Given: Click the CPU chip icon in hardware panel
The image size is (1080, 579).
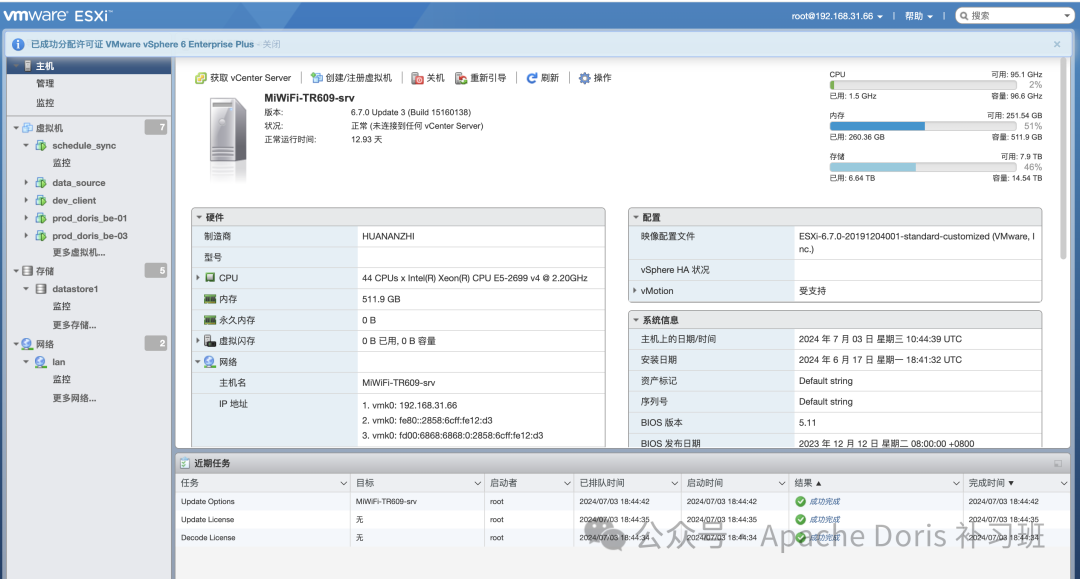Looking at the screenshot, I should [210, 278].
